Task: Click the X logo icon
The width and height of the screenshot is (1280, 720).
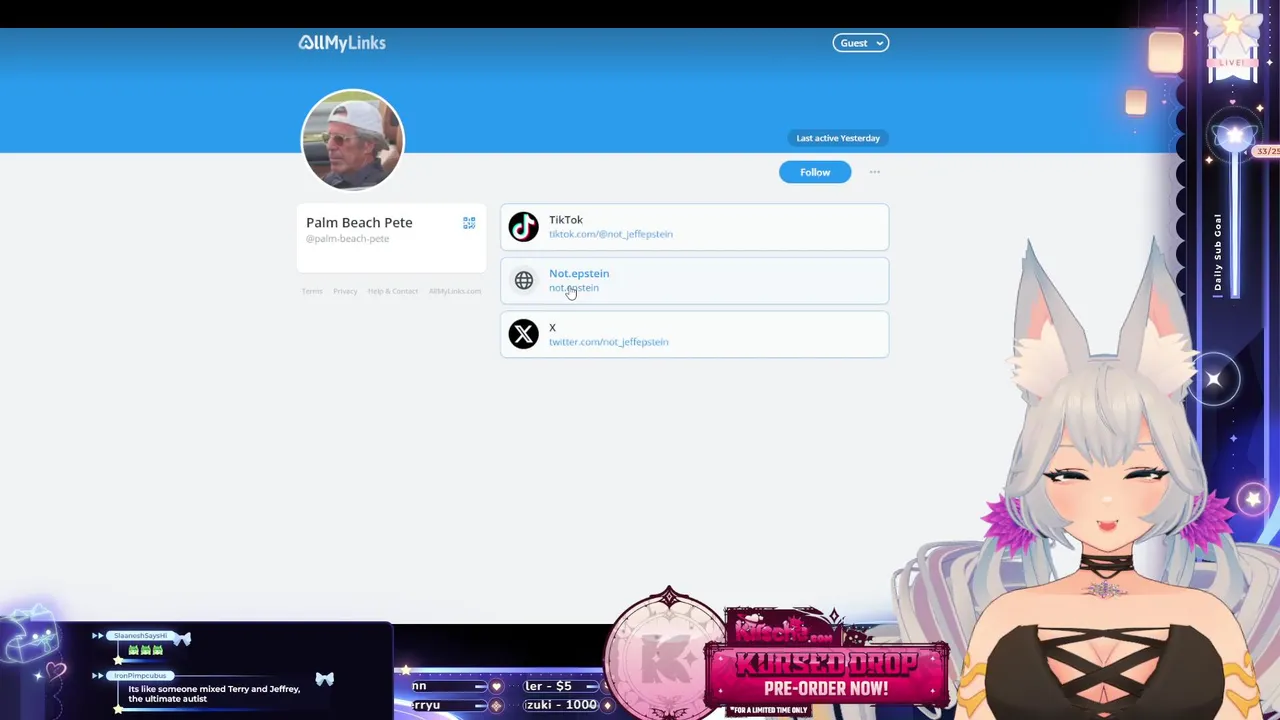Action: [x=523, y=334]
